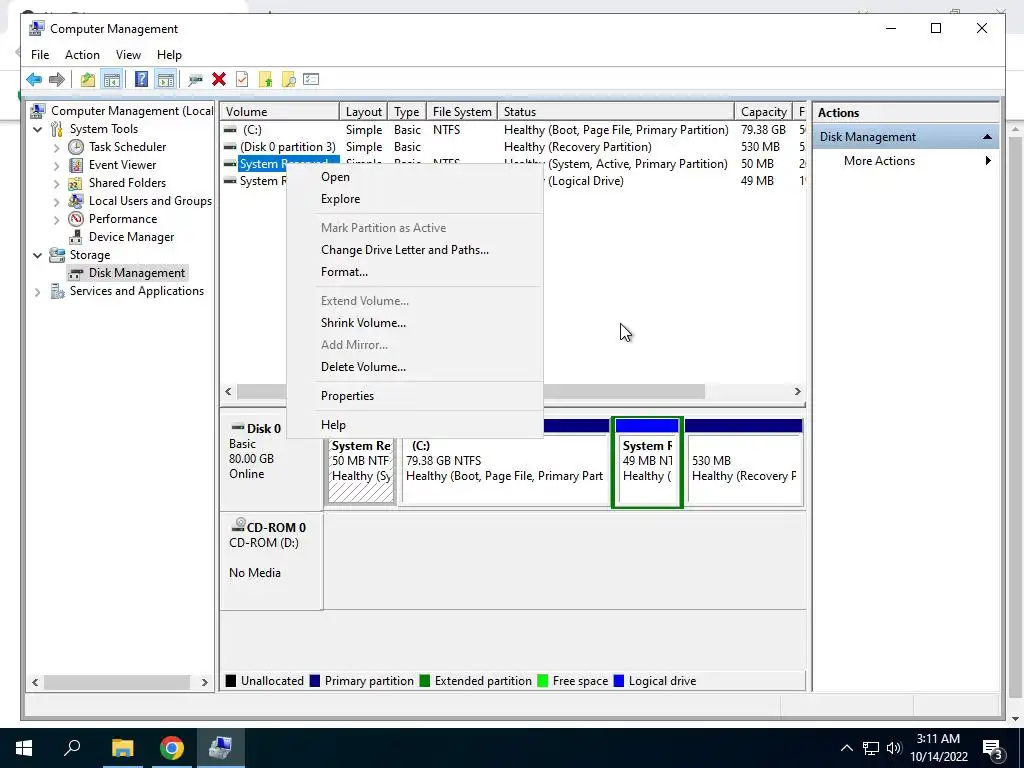1024x768 pixels.
Task: Click the Capacity column header
Action: [x=763, y=112]
